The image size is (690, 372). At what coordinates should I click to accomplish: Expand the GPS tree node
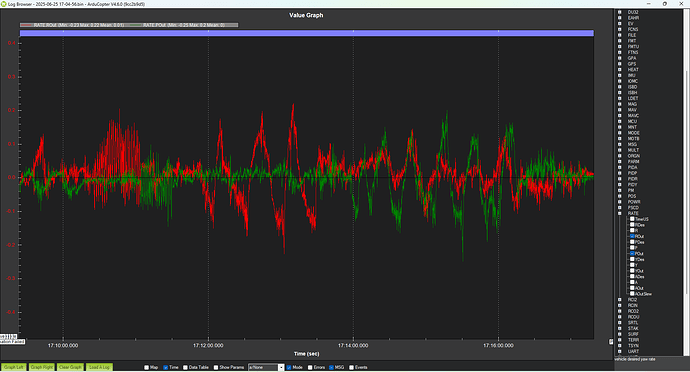pyautogui.click(x=620, y=64)
